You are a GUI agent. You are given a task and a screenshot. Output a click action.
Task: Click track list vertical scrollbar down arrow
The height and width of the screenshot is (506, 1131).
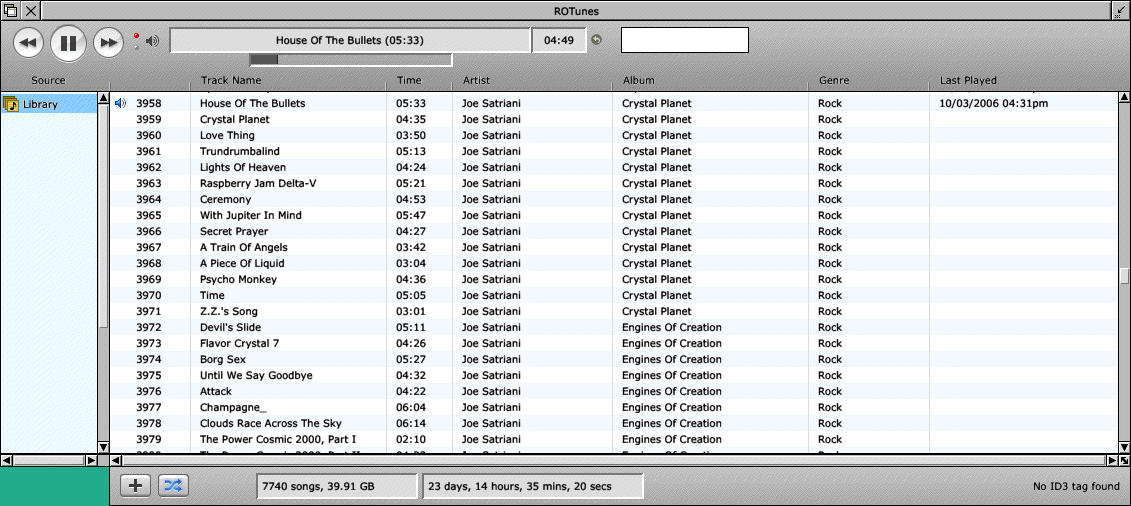[1124, 448]
